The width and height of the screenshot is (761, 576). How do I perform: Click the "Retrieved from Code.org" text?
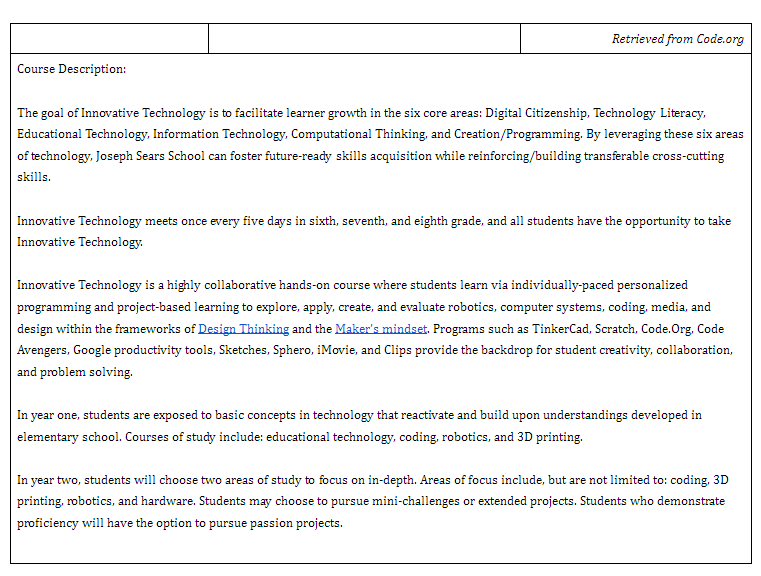[677, 39]
